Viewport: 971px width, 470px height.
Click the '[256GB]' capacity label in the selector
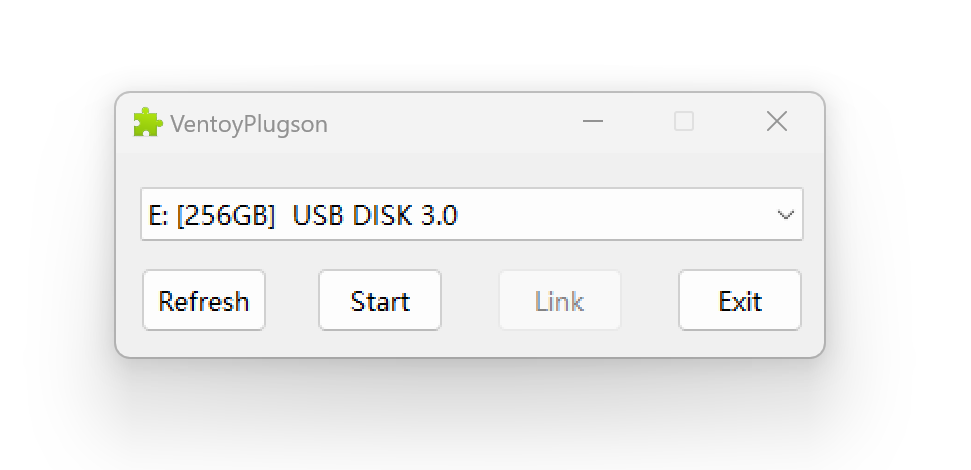tap(225, 215)
